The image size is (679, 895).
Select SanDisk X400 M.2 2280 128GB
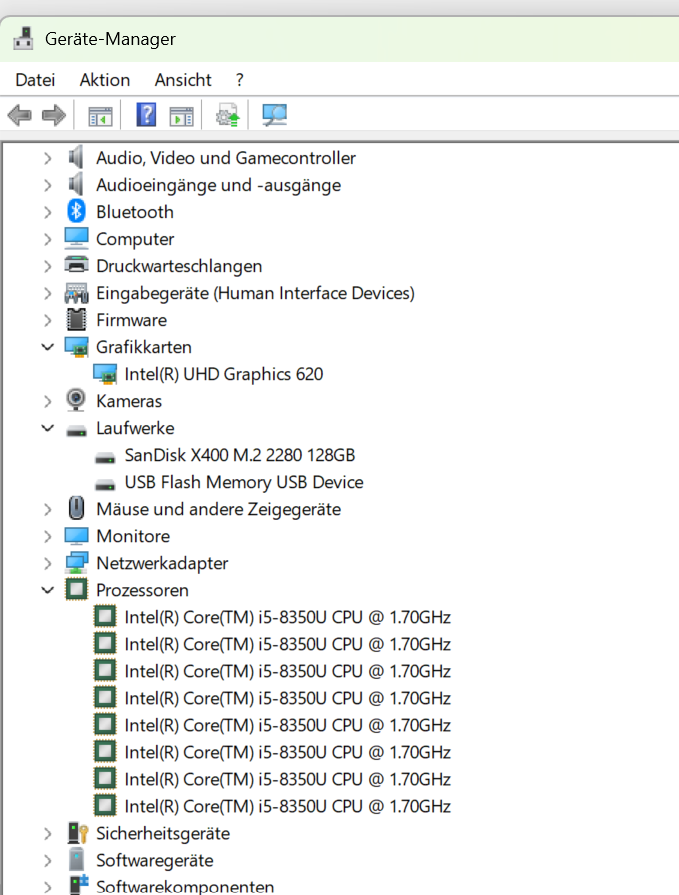(240, 455)
